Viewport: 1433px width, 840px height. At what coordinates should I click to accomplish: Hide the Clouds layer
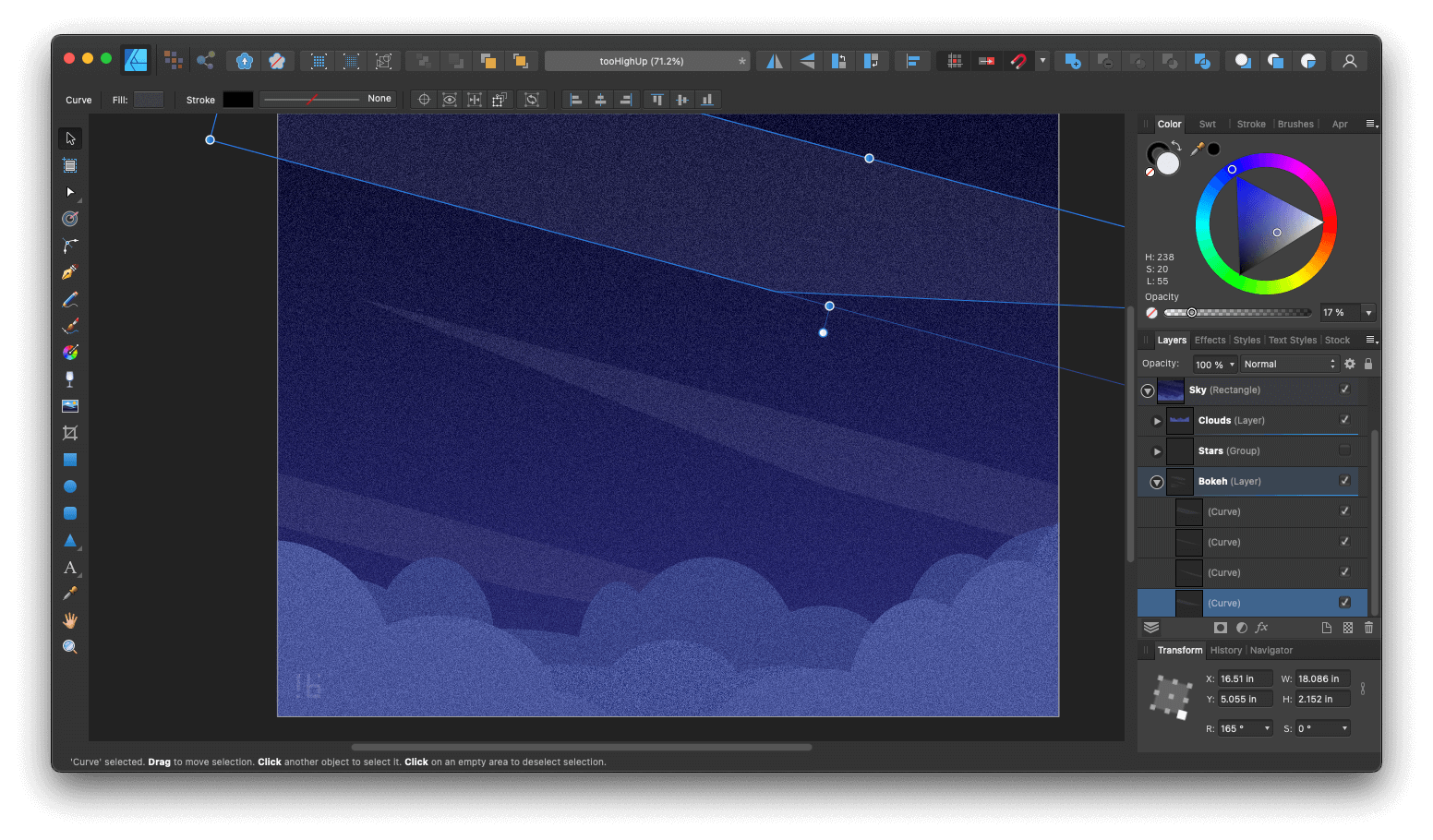(1343, 420)
